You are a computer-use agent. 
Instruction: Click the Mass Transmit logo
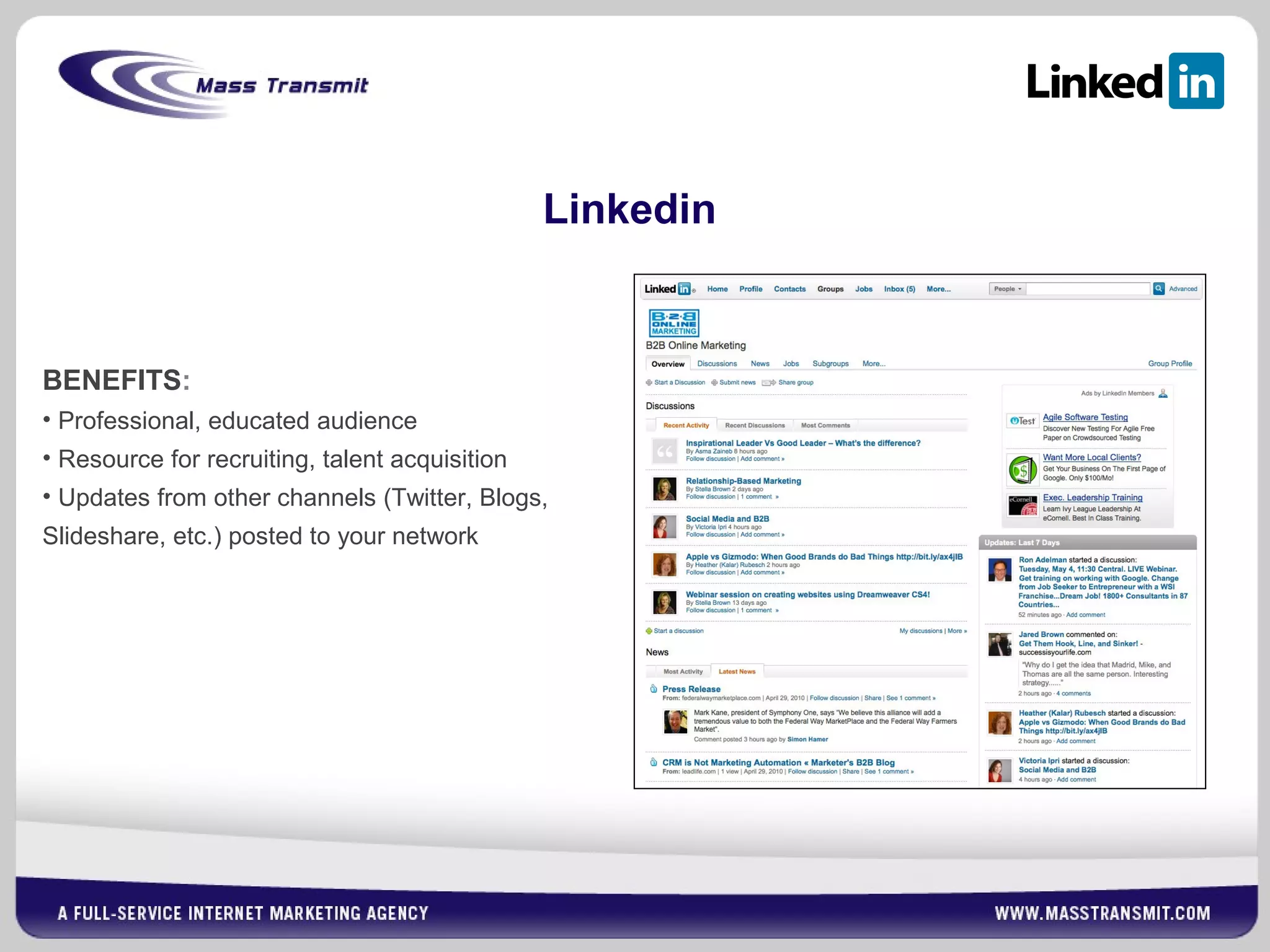click(x=213, y=84)
